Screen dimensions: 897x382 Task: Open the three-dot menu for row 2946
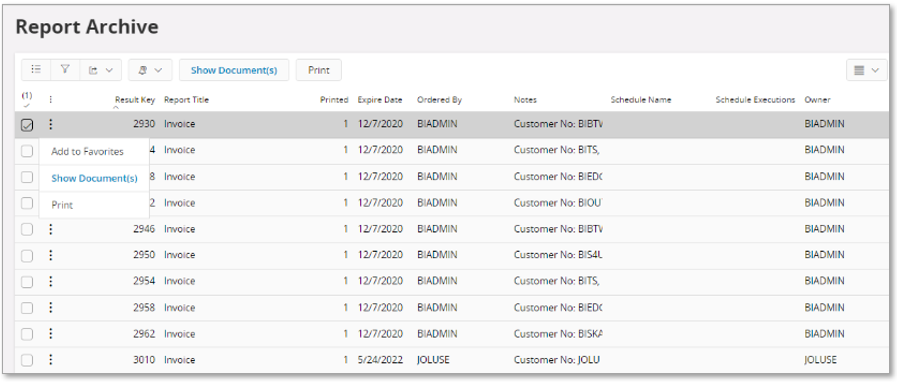click(x=50, y=229)
